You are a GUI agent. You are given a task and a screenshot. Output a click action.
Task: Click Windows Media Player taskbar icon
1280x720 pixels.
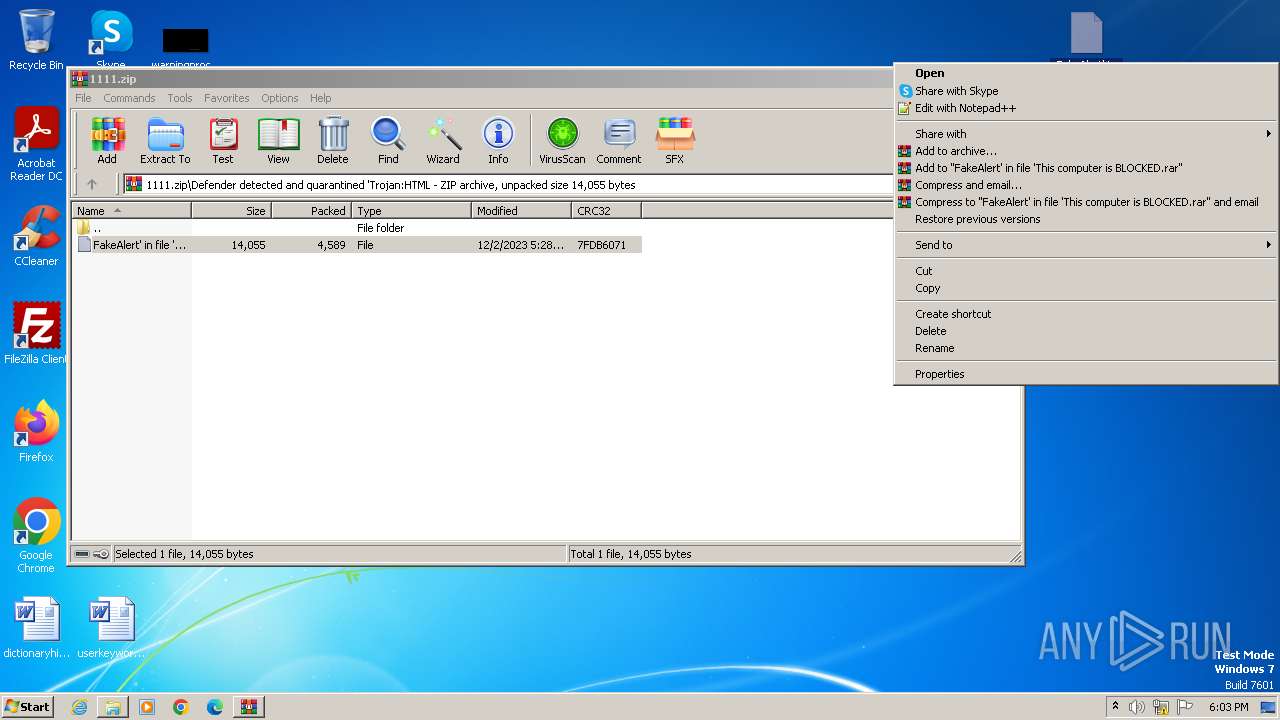point(147,707)
